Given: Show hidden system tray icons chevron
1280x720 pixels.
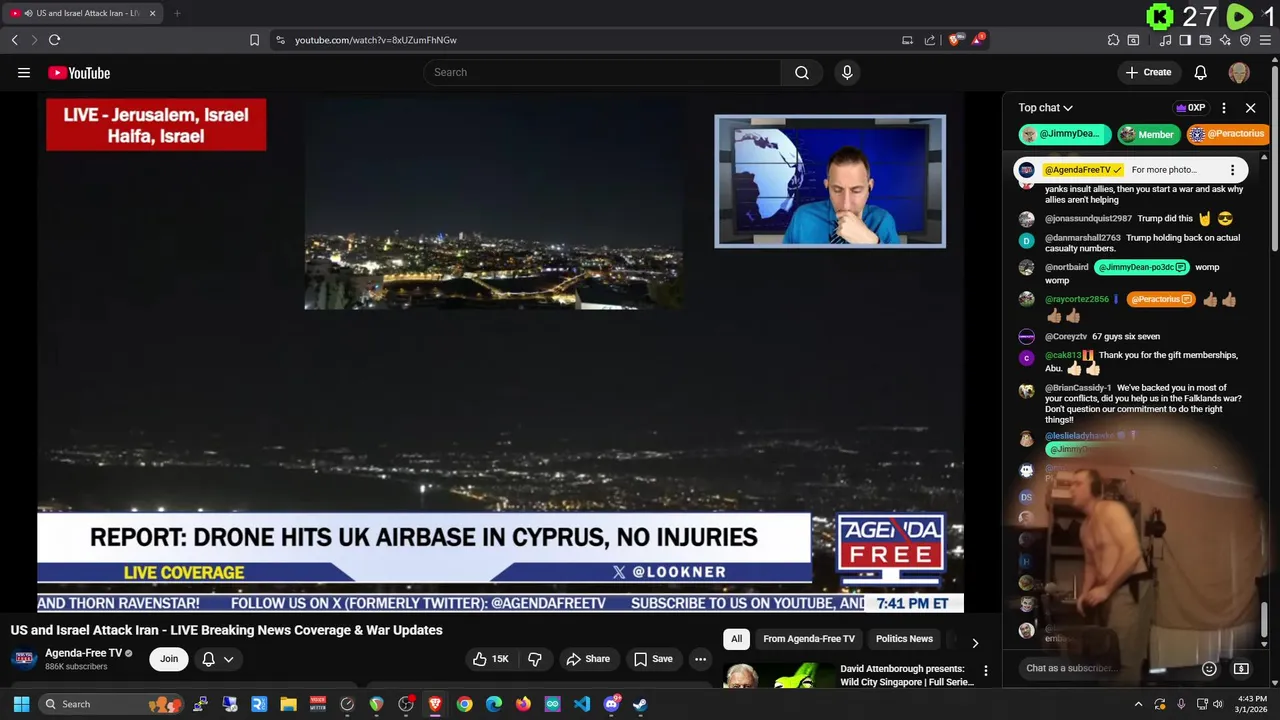Looking at the screenshot, I should [x=1138, y=704].
